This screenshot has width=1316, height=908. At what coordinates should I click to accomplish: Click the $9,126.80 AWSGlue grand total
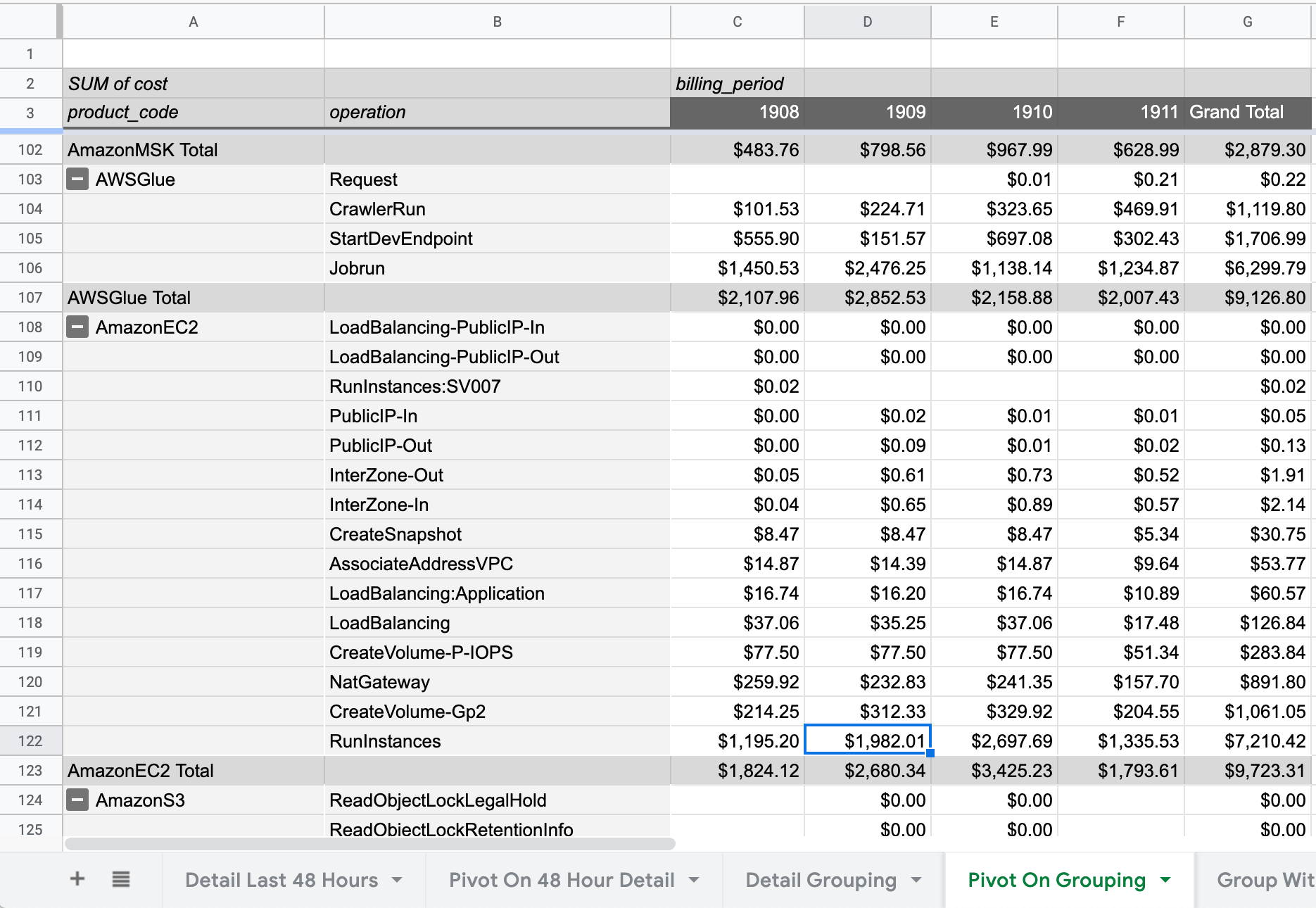(x=1248, y=298)
